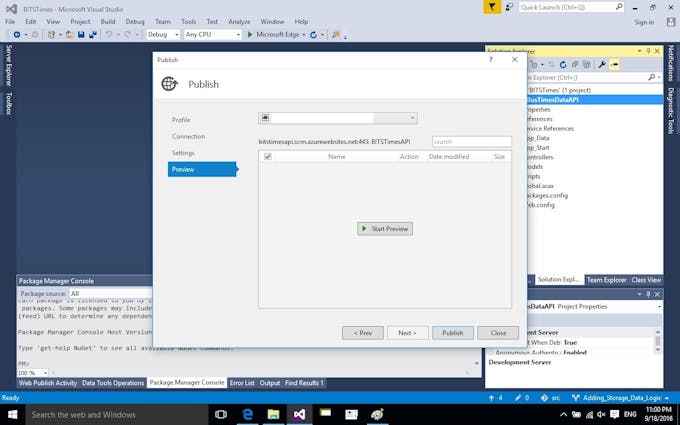Open the publish Profile dropdown

(337, 118)
